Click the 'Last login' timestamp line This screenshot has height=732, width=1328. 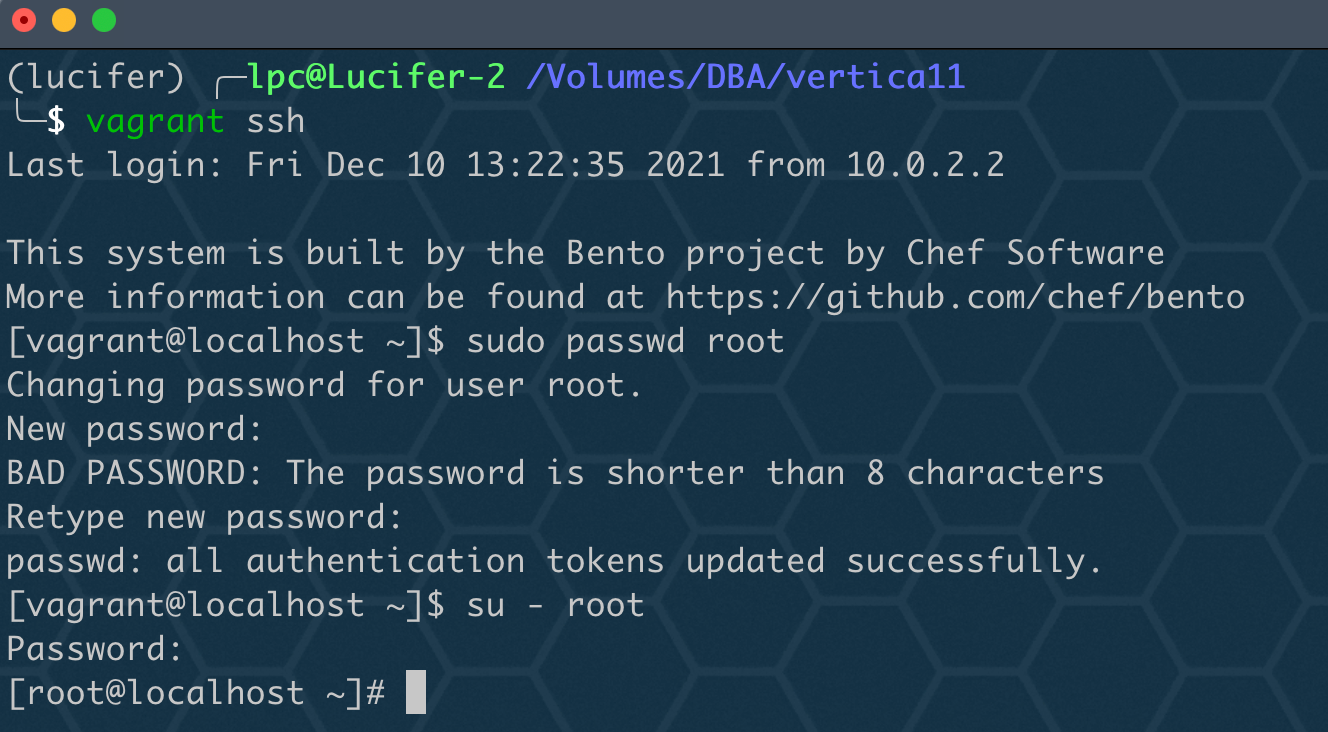coord(505,165)
